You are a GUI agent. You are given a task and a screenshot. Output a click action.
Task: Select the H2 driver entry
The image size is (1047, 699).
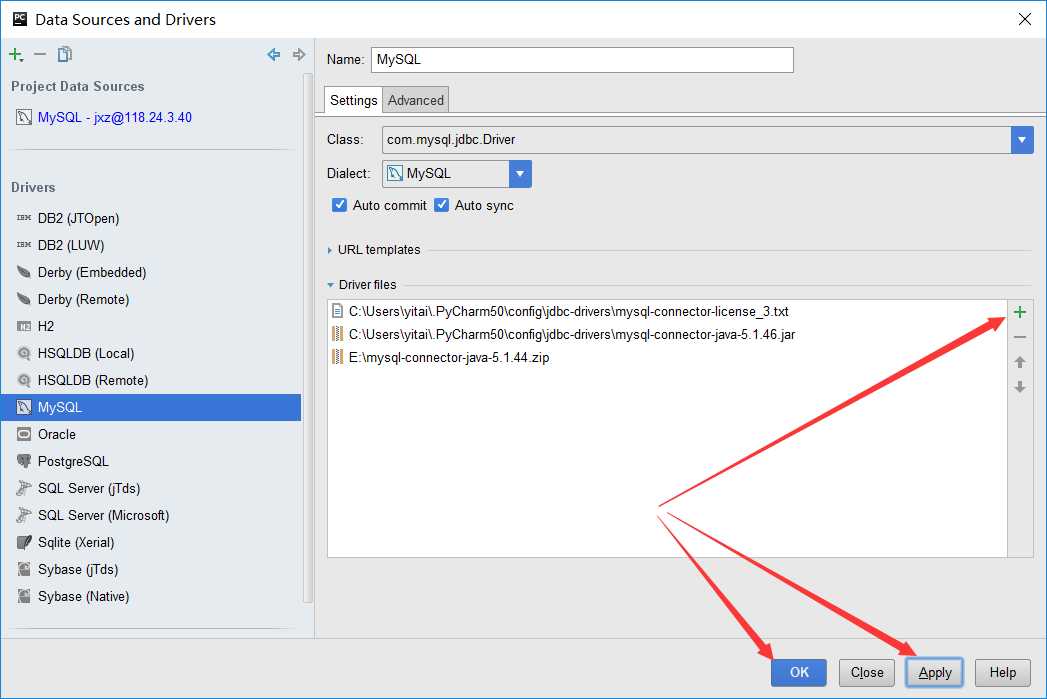[151, 326]
